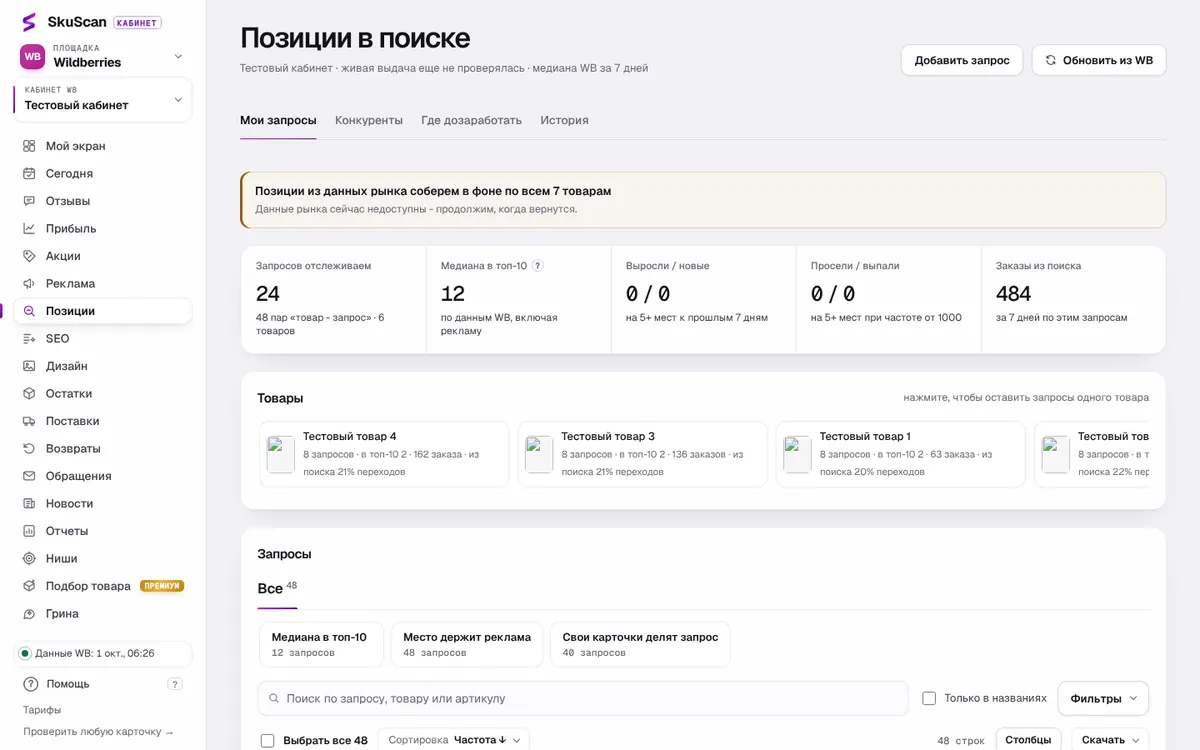Select the Тестовый товар 3 card
The width and height of the screenshot is (1200, 750).
642,454
